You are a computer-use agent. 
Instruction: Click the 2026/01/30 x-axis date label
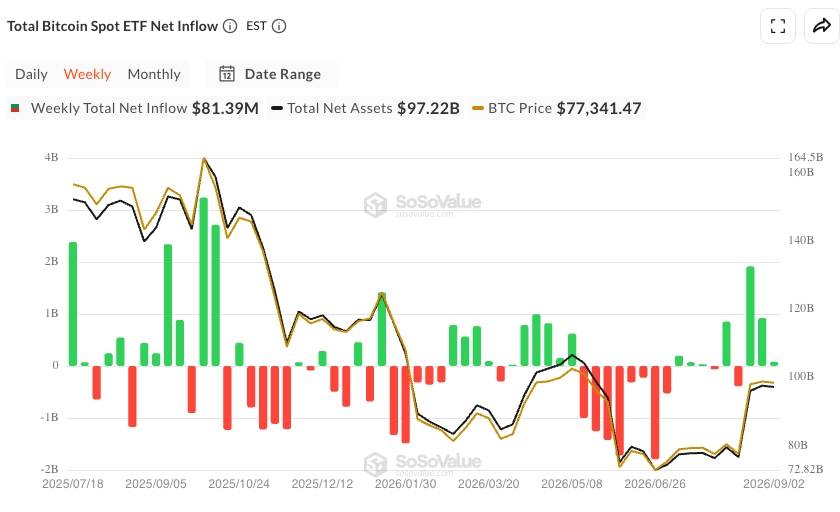[406, 484]
